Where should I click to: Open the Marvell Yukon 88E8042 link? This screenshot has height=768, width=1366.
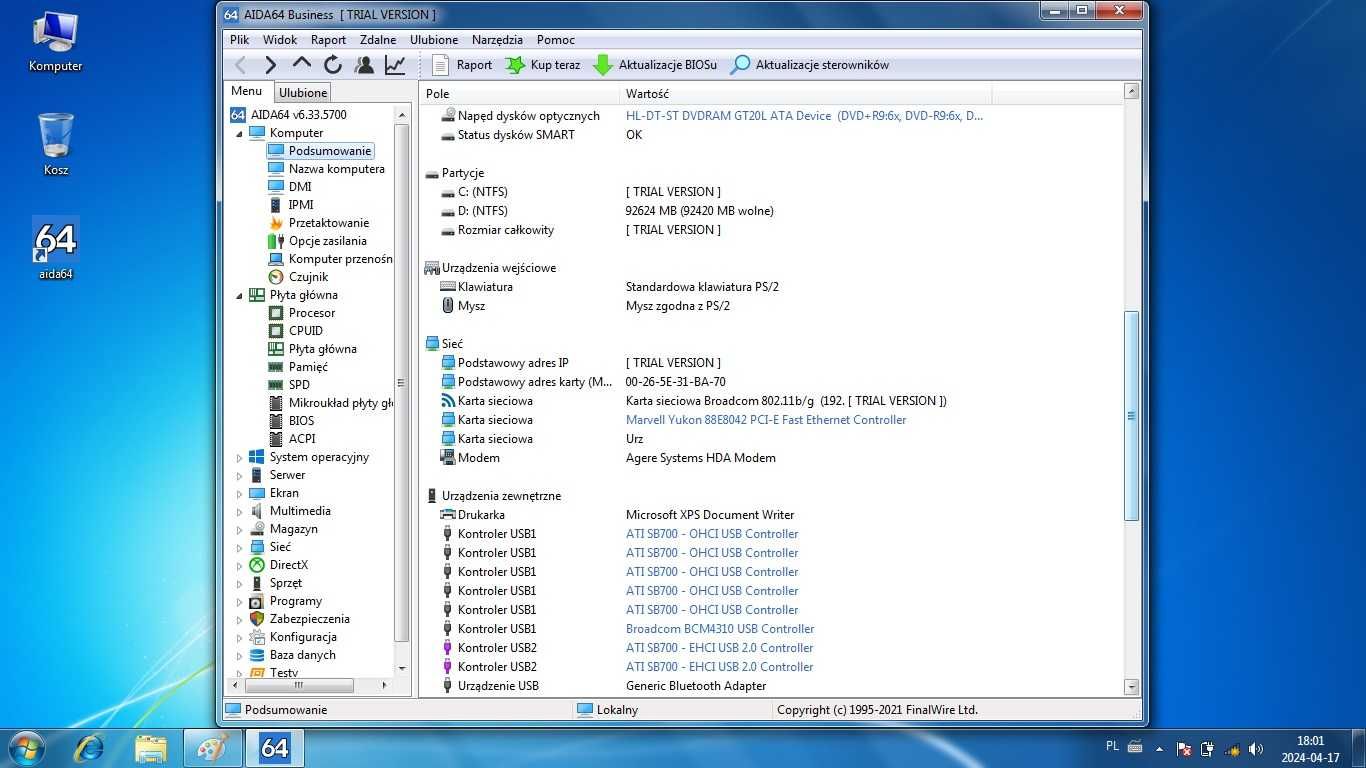coord(766,420)
